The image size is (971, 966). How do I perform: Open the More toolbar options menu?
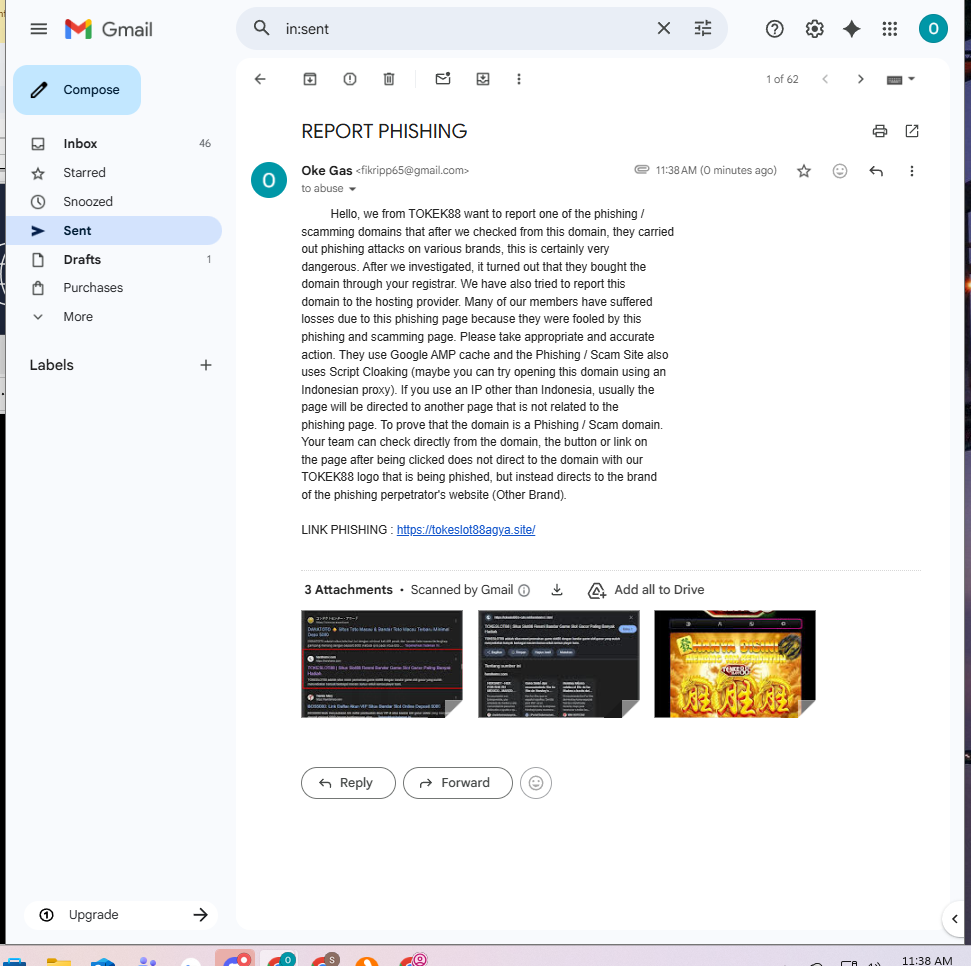pos(519,79)
